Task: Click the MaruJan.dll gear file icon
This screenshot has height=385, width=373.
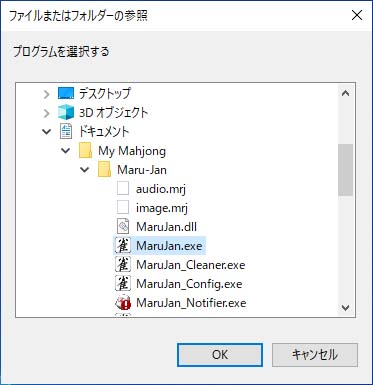Action: (123, 227)
